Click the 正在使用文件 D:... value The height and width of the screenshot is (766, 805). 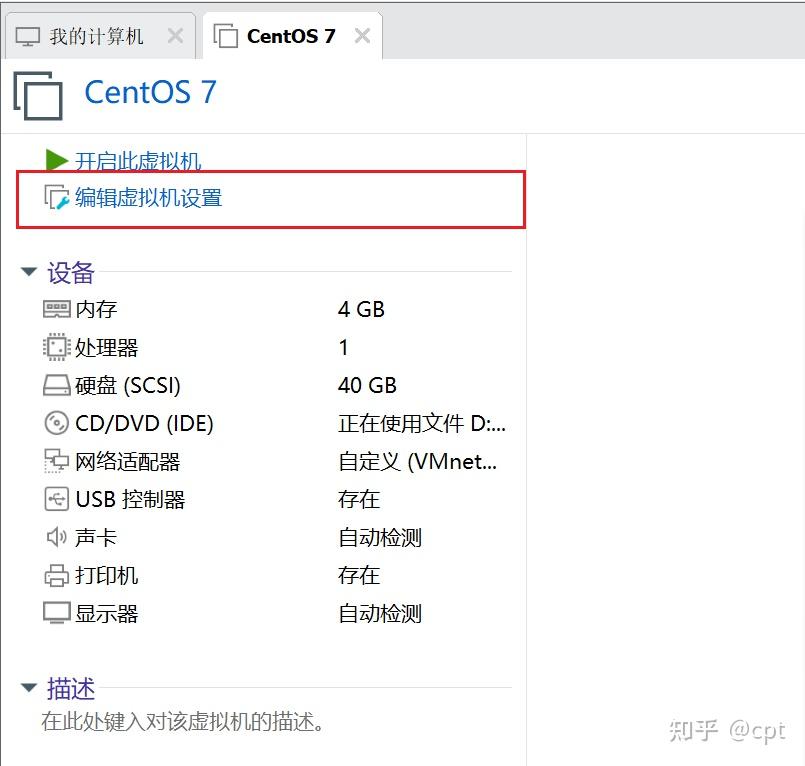click(x=422, y=423)
